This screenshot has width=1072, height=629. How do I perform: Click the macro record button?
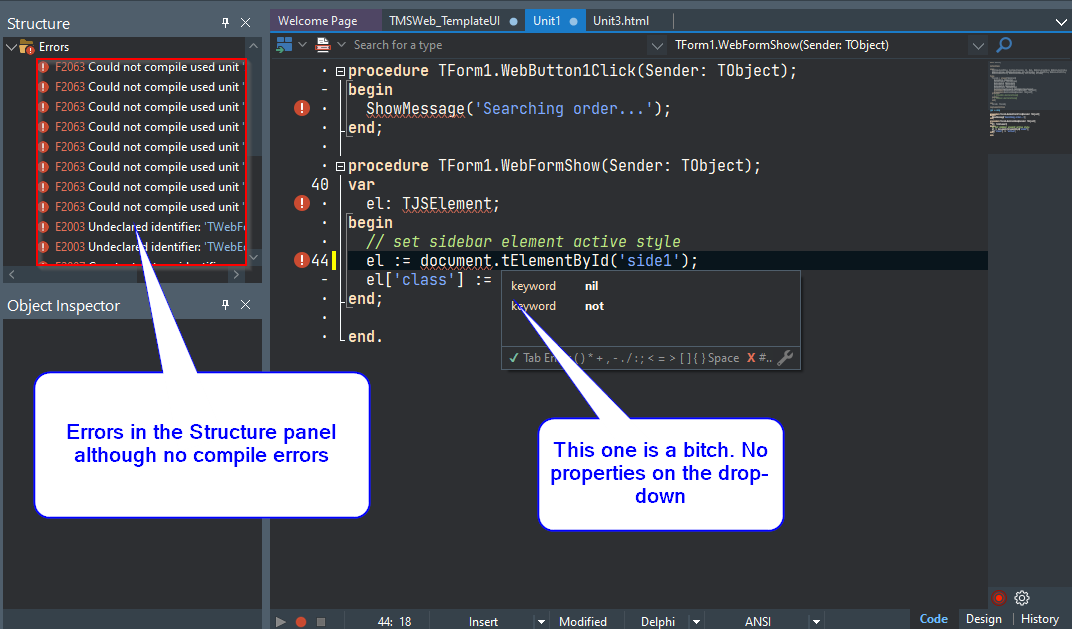coord(301,621)
